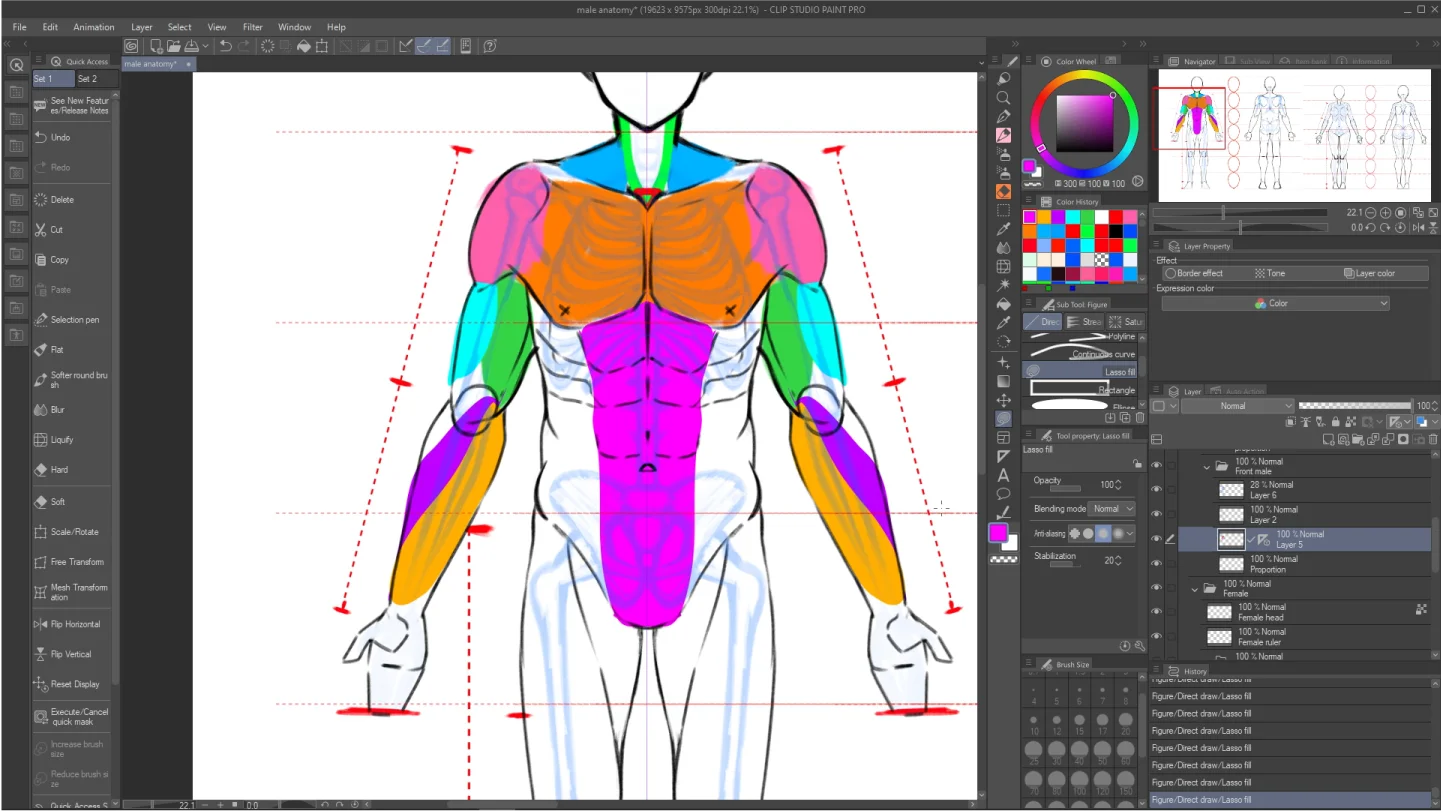Viewport: 1441px width, 811px height.
Task: Open the File menu
Action: click(19, 27)
